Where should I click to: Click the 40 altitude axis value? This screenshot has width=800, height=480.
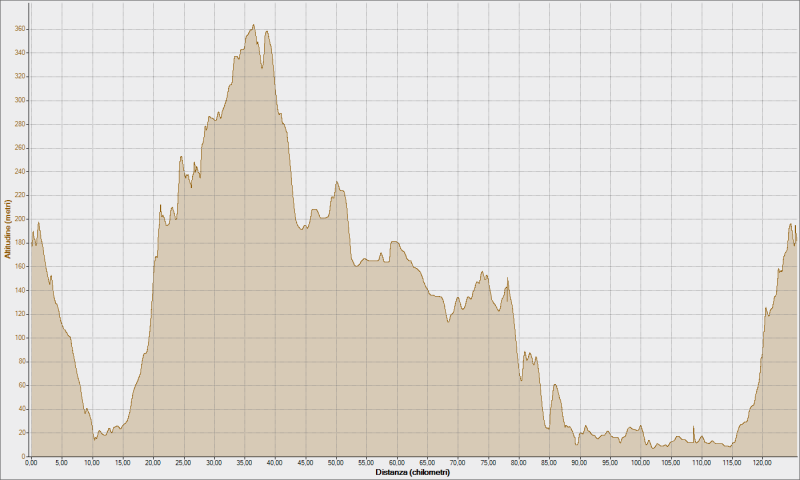click(x=22, y=409)
